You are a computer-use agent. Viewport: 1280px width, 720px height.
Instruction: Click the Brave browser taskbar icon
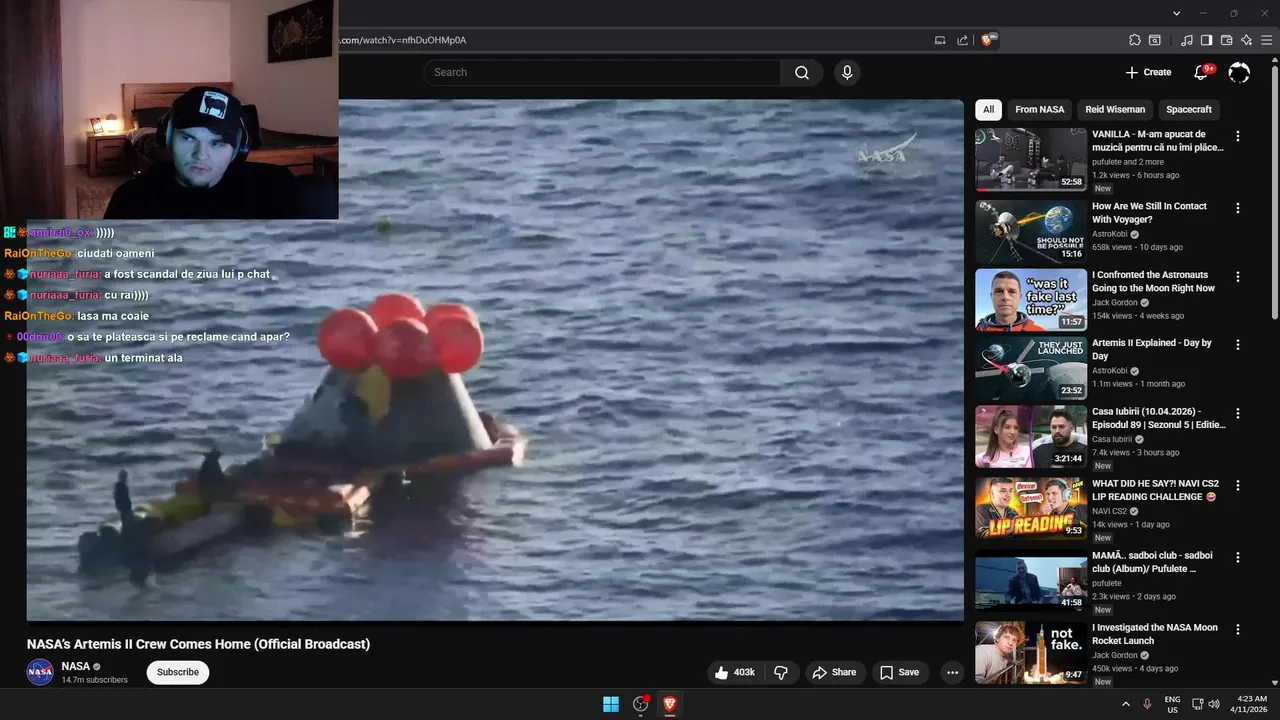[670, 704]
